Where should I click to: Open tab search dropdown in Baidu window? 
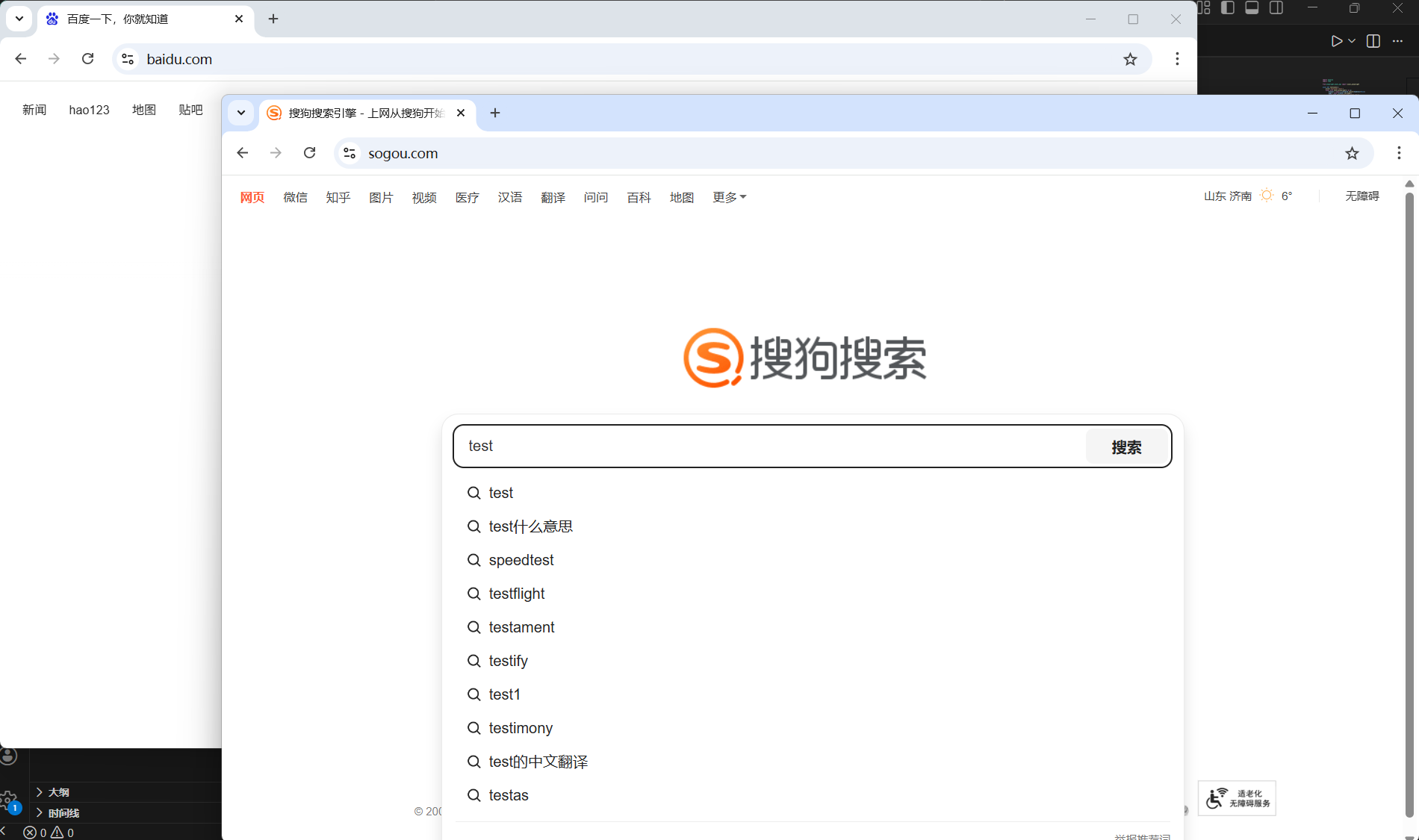(19, 19)
